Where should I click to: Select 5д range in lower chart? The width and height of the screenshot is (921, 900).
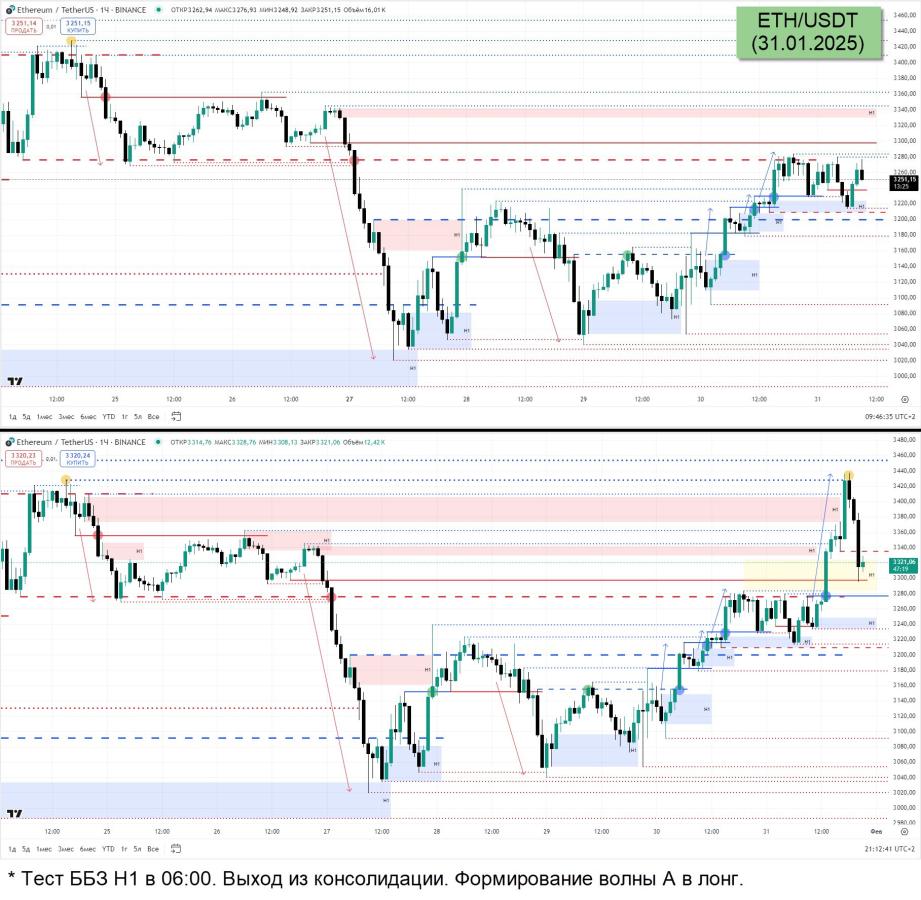pyautogui.click(x=26, y=849)
